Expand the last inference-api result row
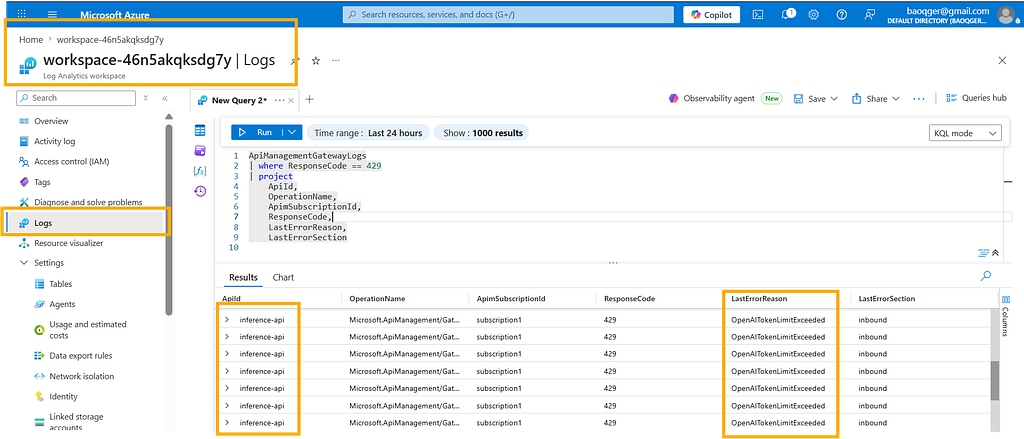1024x439 pixels. [x=227, y=422]
